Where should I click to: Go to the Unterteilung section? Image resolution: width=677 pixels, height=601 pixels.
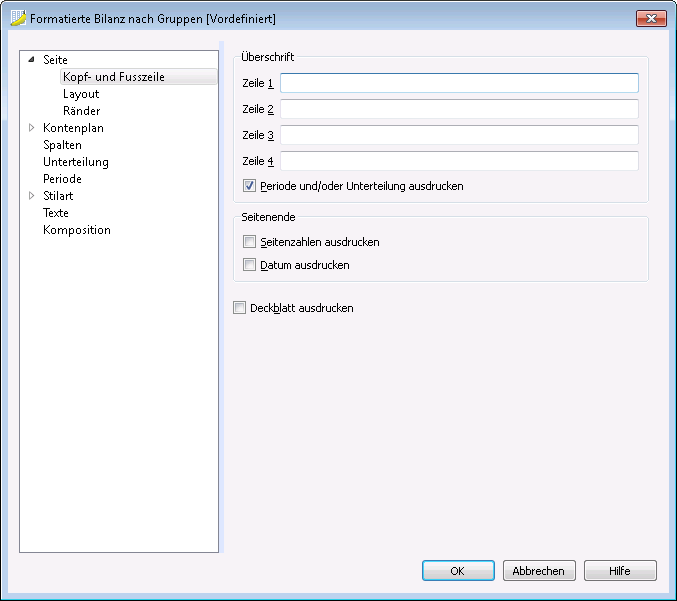76,162
